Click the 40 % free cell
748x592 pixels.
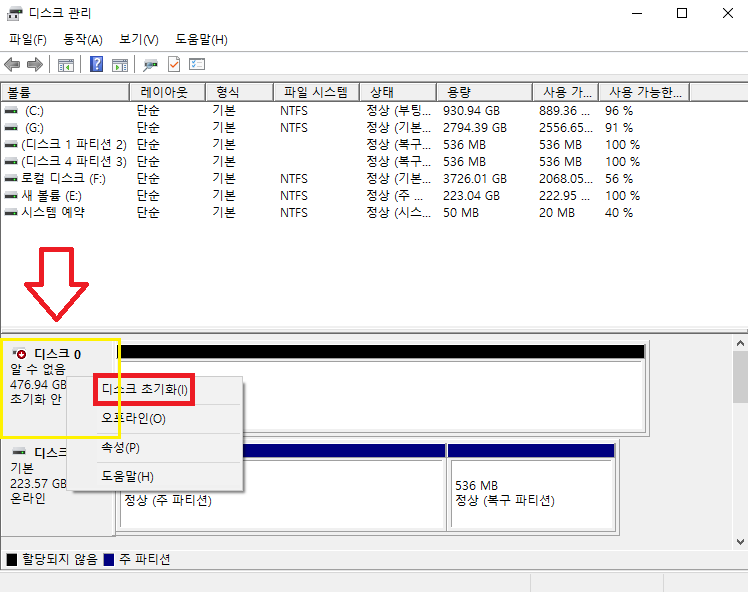619,212
